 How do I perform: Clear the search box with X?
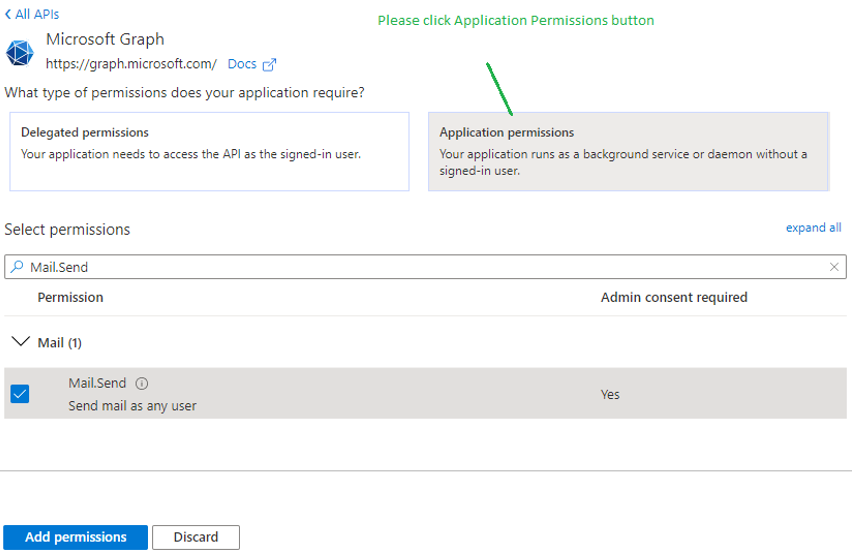click(834, 267)
